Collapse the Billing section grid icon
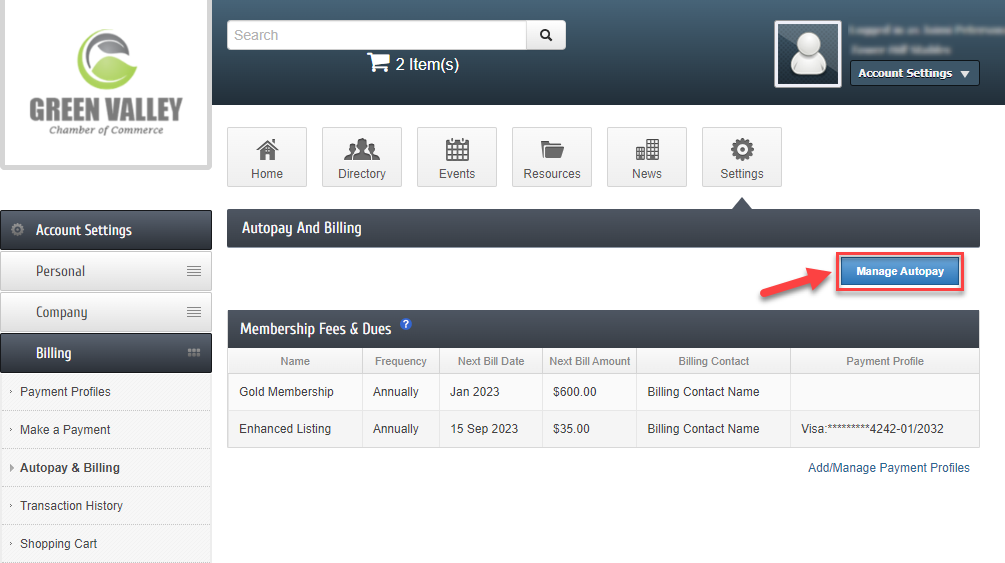 tap(194, 353)
